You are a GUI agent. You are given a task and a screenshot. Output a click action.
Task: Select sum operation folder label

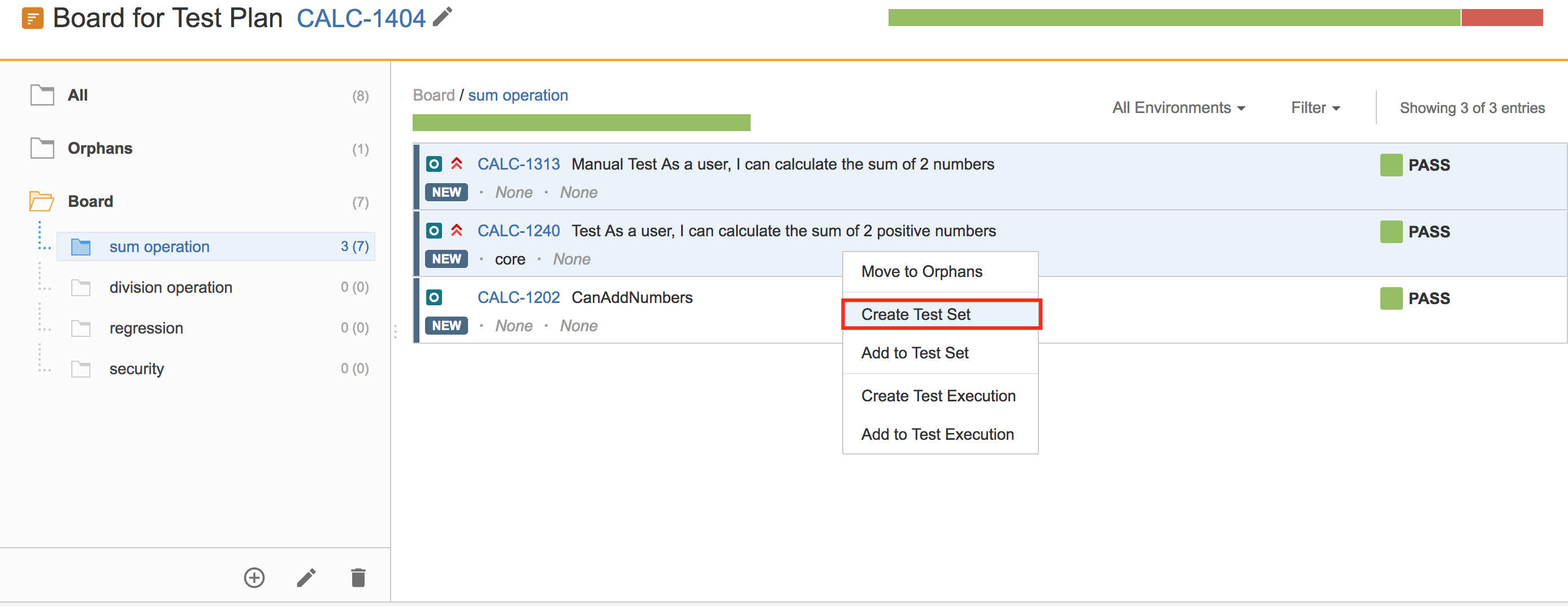click(x=159, y=246)
